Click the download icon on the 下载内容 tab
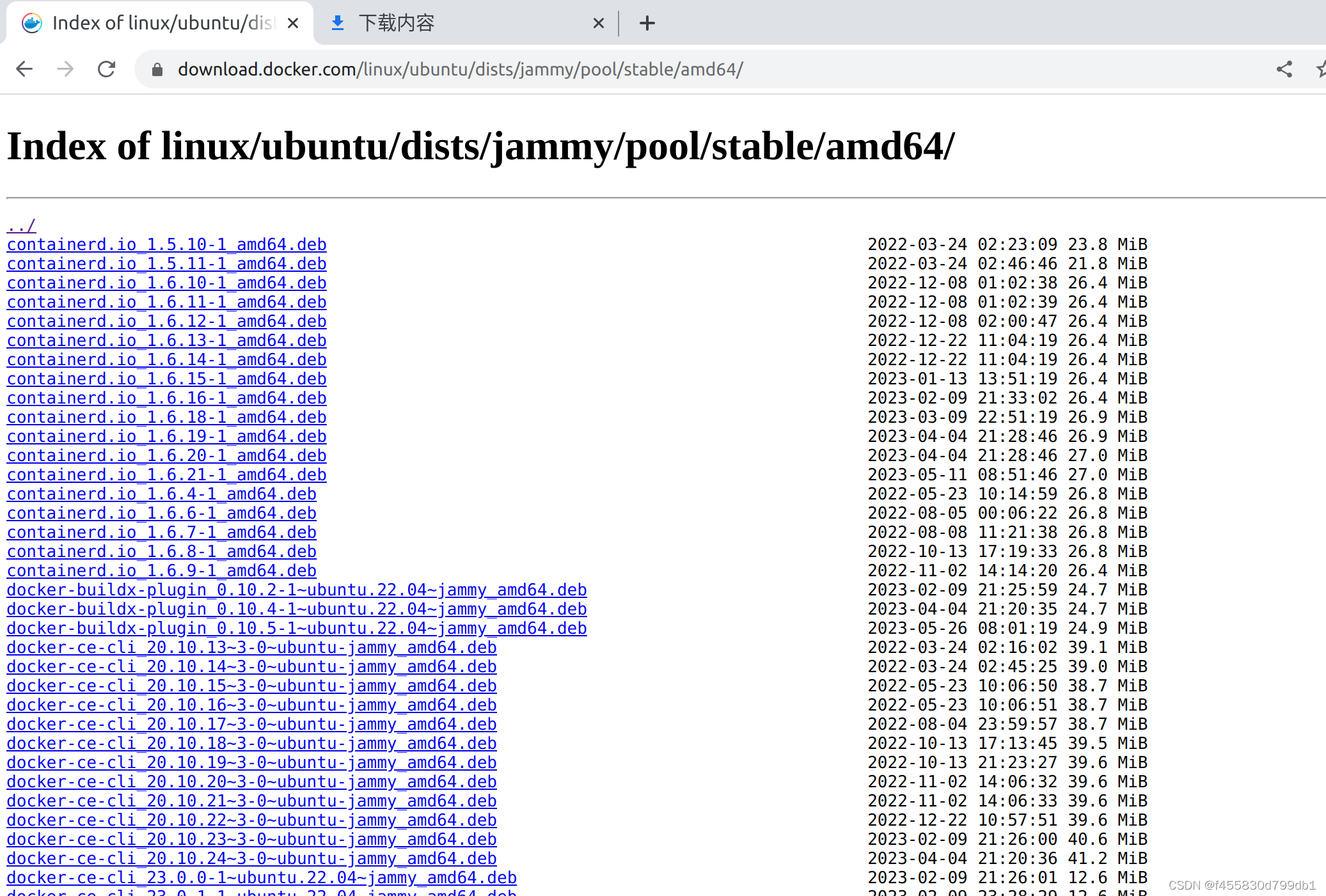The height and width of the screenshot is (896, 1326). (x=338, y=23)
